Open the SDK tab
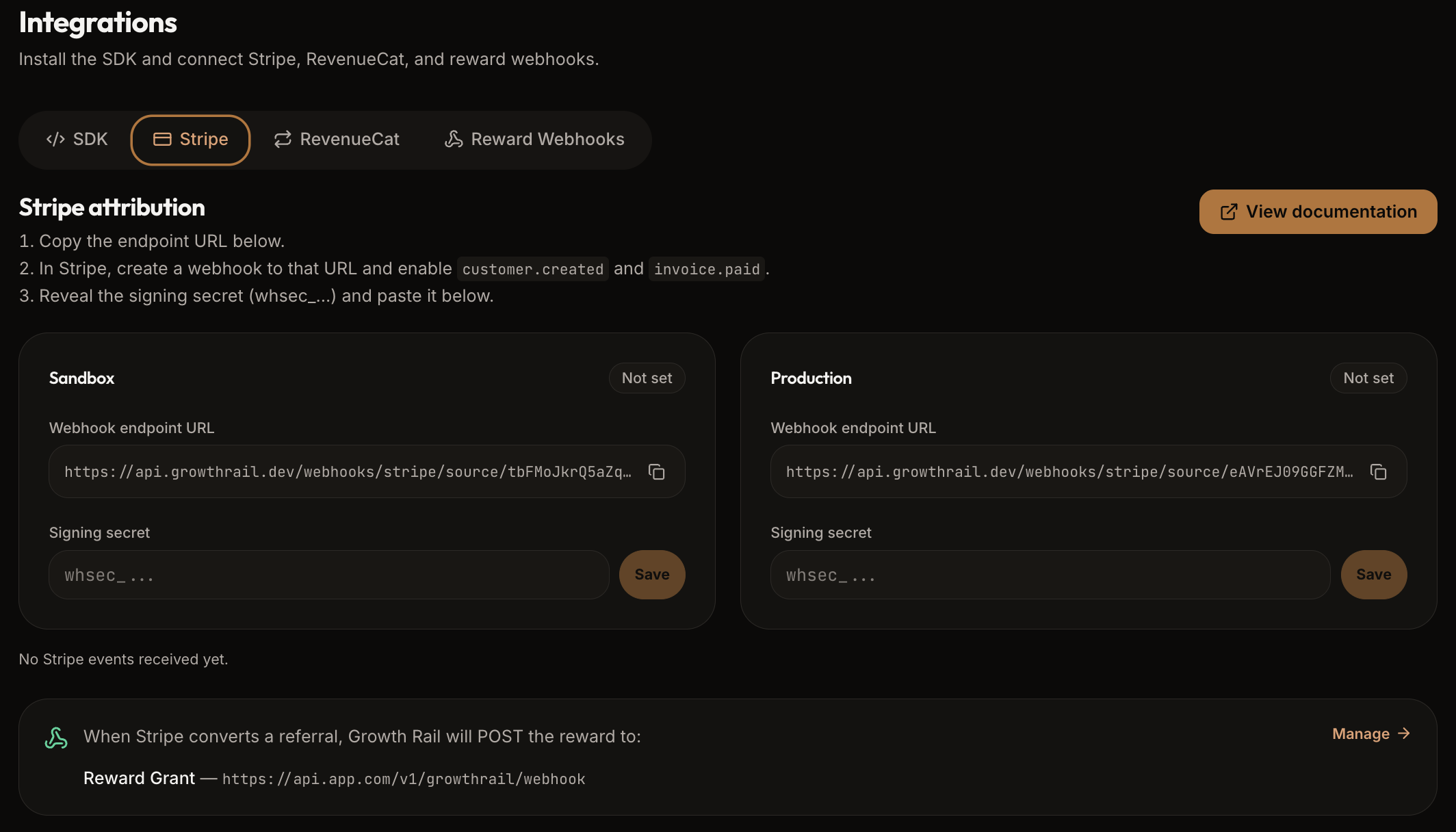The image size is (1456, 832). click(77, 140)
